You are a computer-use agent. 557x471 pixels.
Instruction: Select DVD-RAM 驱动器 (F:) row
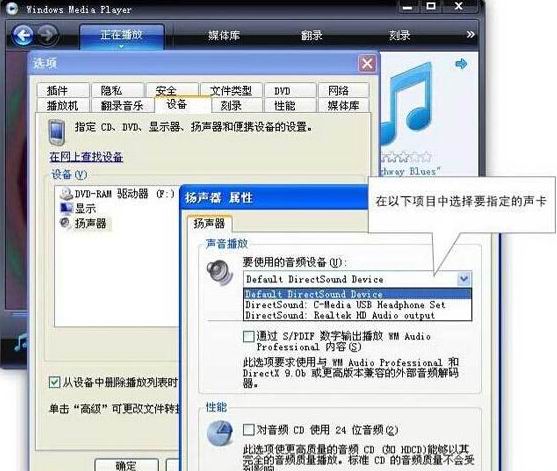coord(118,194)
